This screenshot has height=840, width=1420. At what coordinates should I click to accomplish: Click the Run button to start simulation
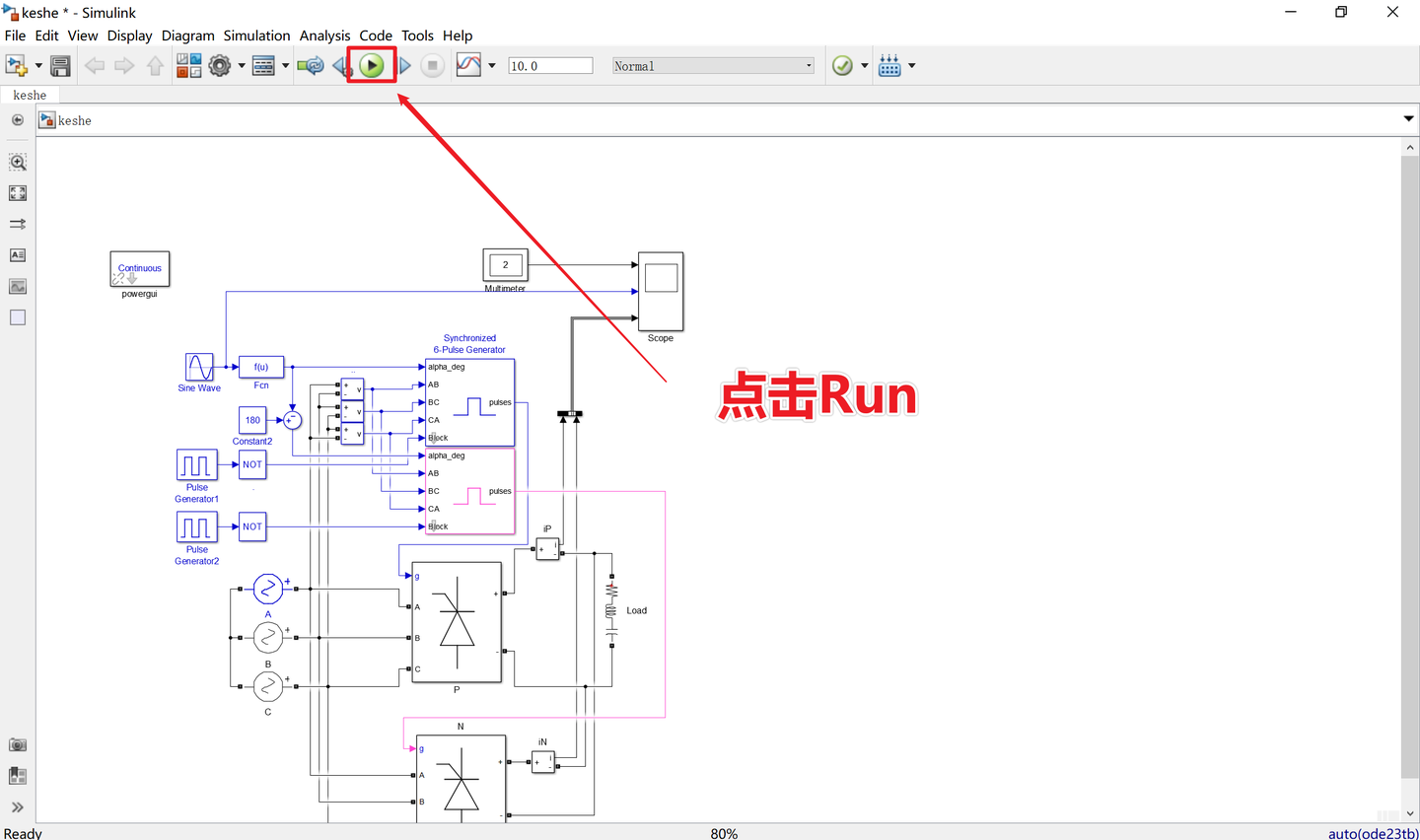coord(372,65)
